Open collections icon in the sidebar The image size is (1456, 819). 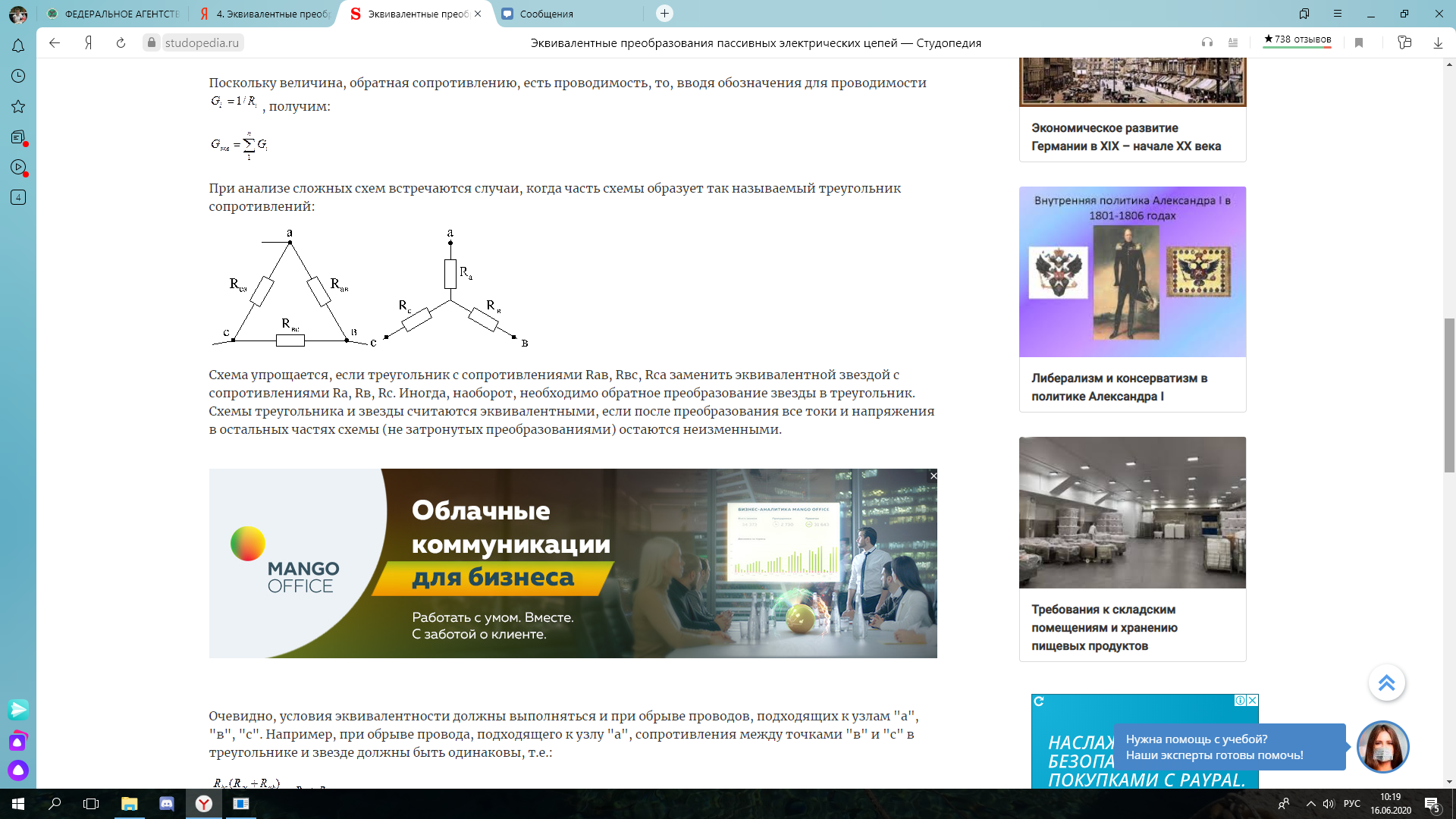tap(18, 137)
